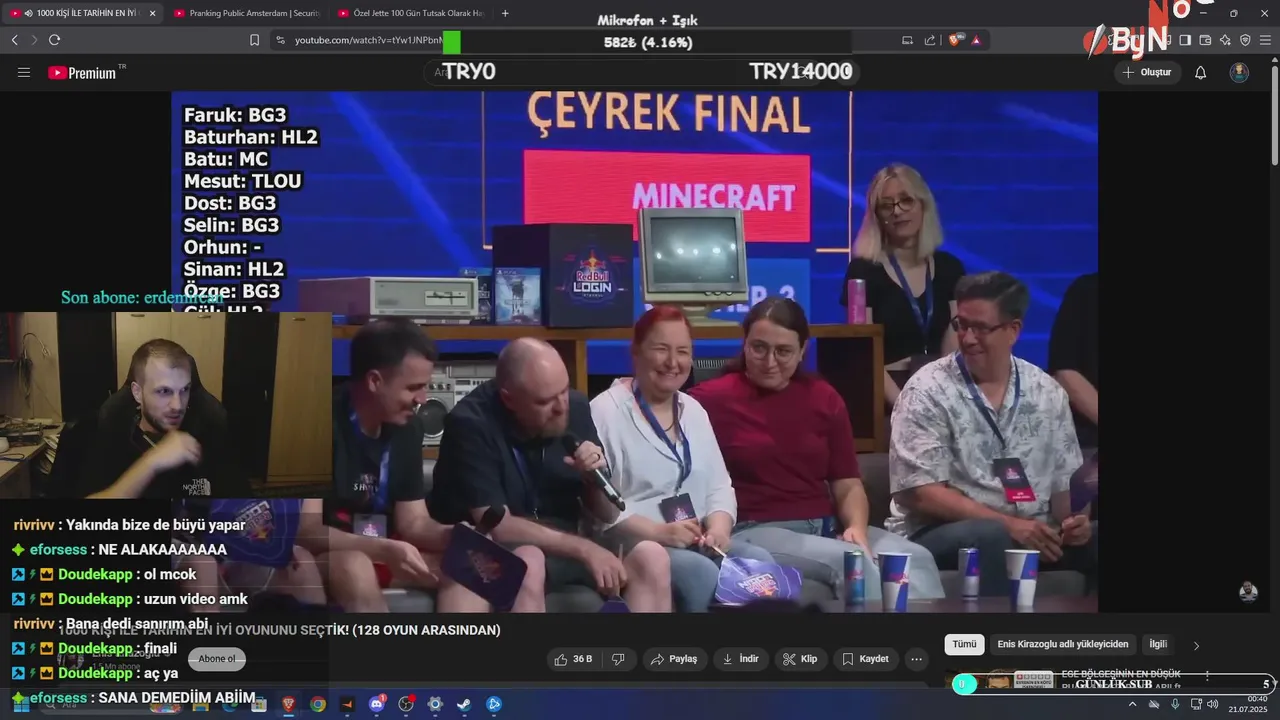
Task: Open Steam from the taskbar
Action: [x=464, y=704]
